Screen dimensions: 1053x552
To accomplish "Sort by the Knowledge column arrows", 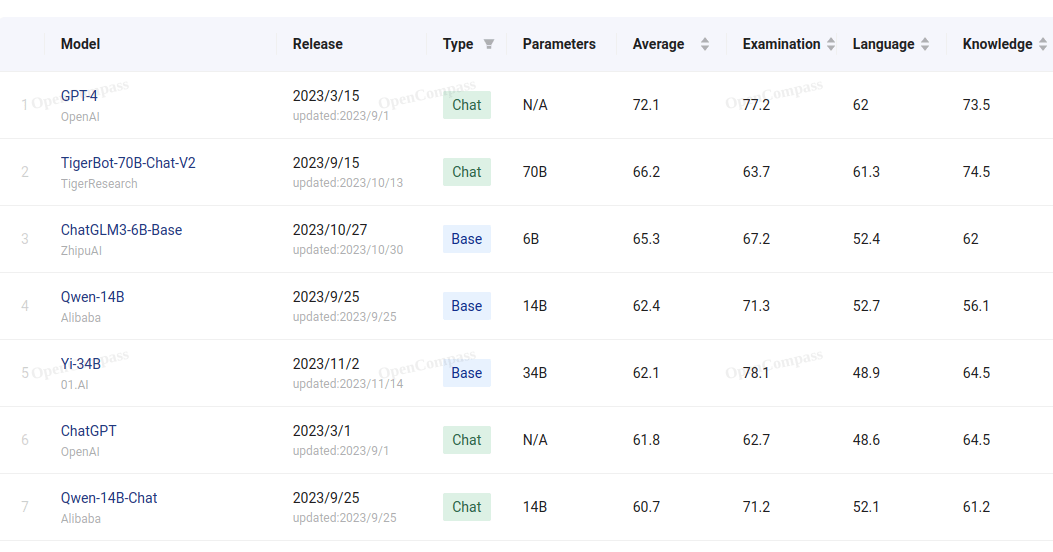I will coord(1042,44).
